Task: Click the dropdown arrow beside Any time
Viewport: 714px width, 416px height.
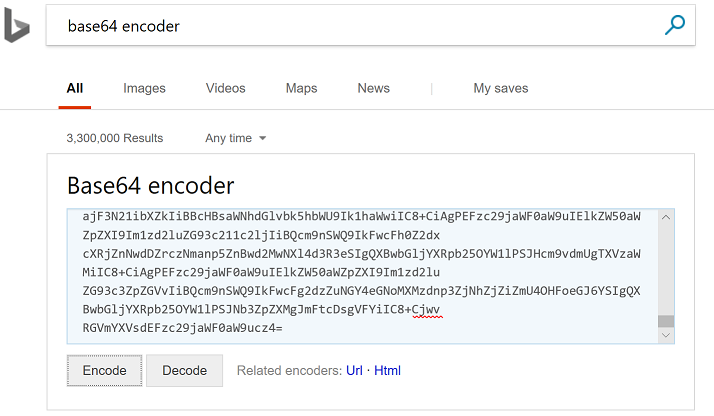Action: click(x=262, y=138)
